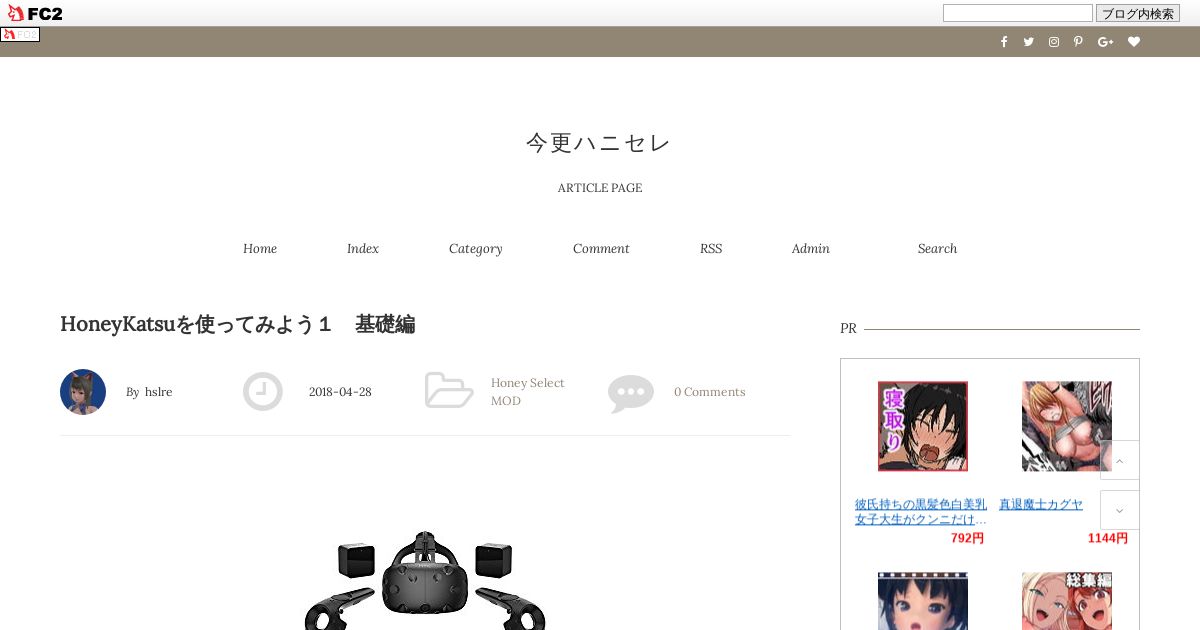Click the page up arrow button
The width and height of the screenshot is (1200, 630).
click(1120, 460)
